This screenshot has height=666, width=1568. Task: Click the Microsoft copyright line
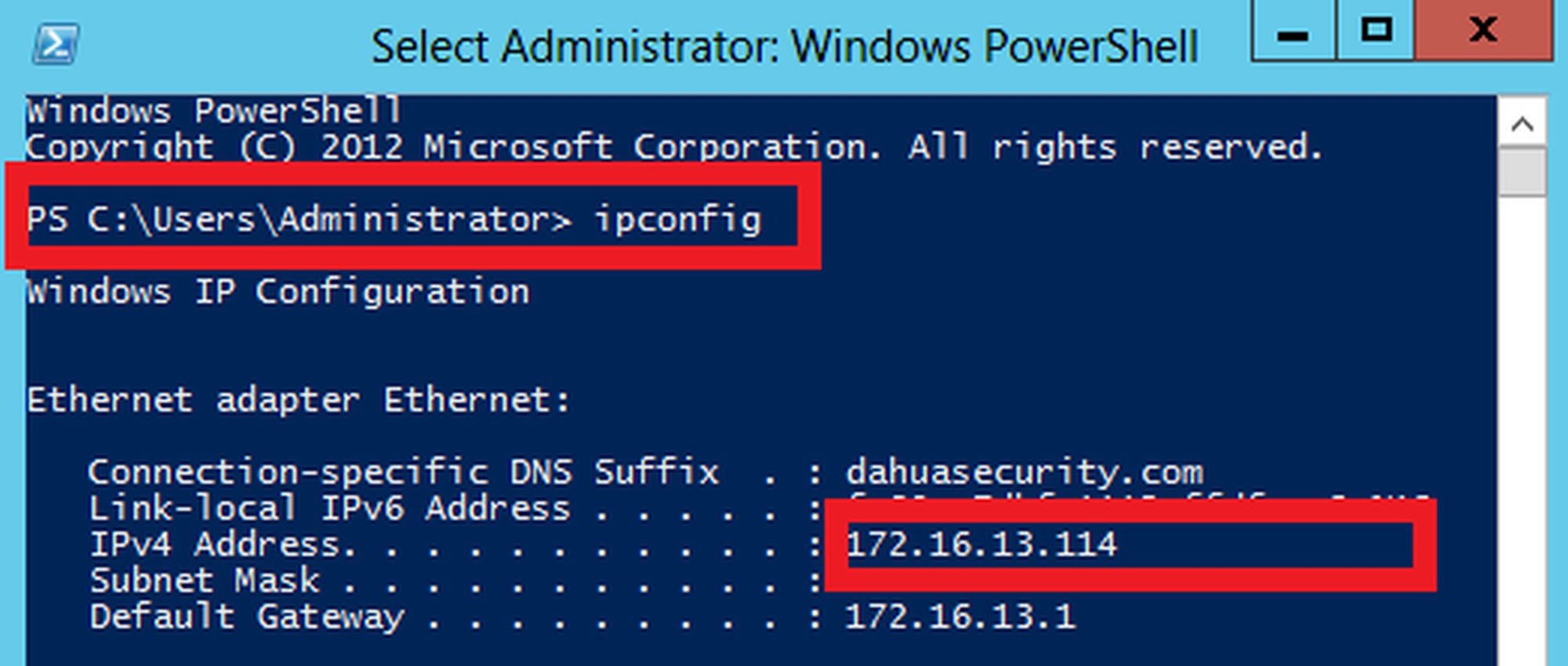tap(674, 147)
